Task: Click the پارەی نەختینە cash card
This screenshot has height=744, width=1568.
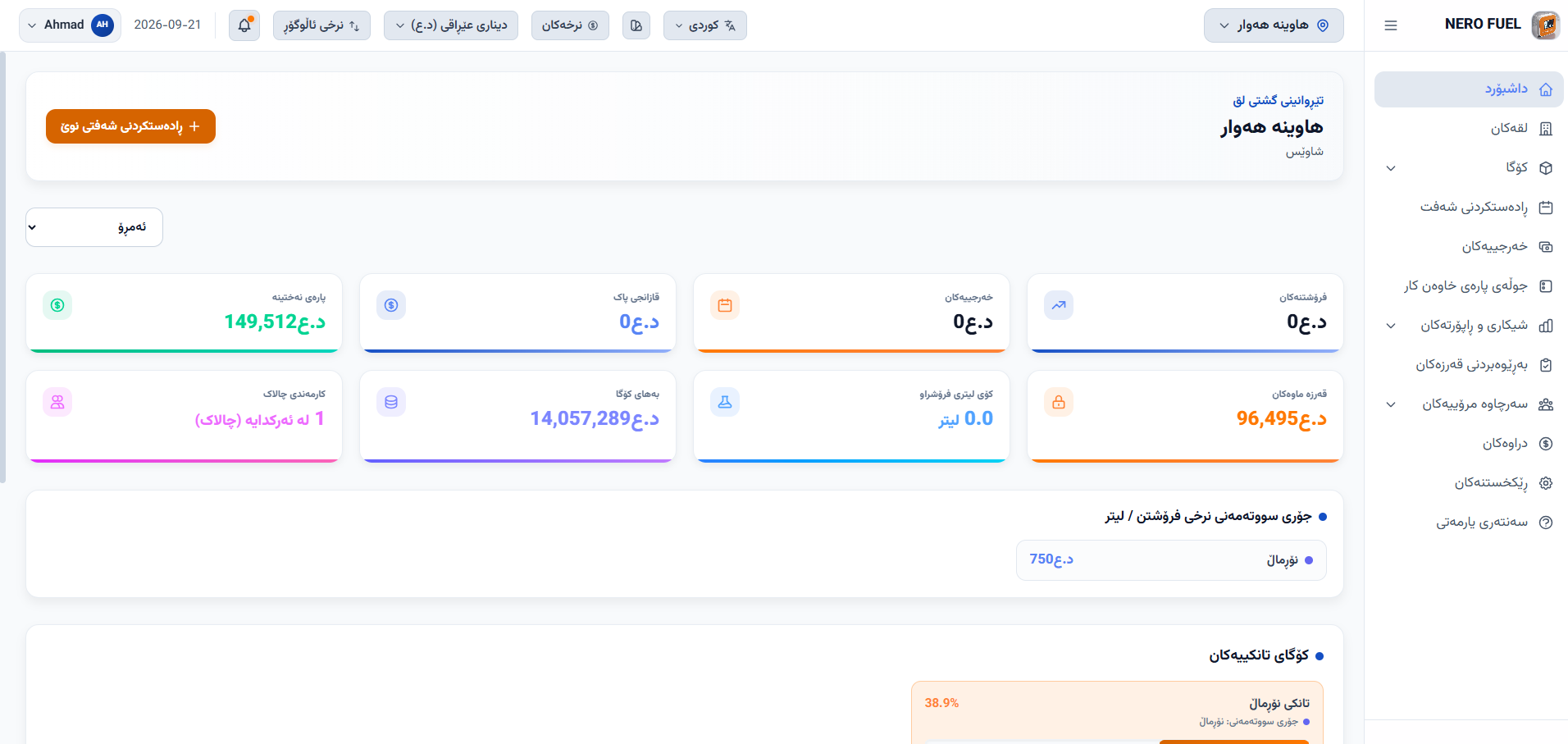Action: tap(184, 313)
